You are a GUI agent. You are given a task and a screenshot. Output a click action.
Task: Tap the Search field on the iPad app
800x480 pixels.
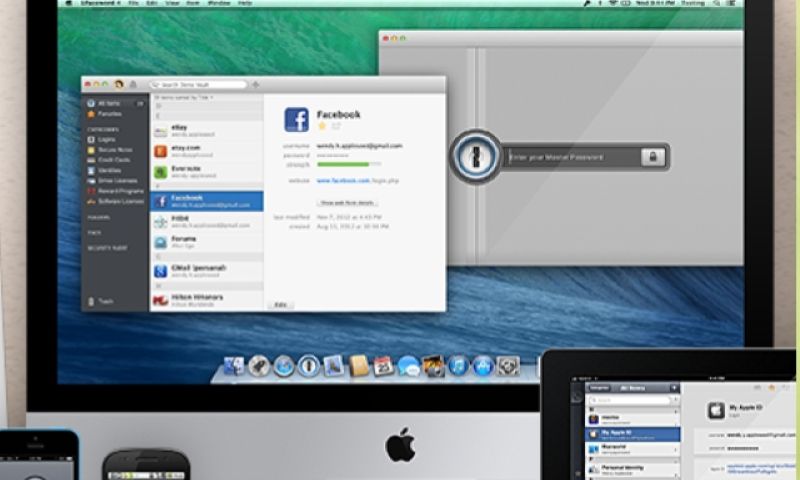click(x=631, y=400)
